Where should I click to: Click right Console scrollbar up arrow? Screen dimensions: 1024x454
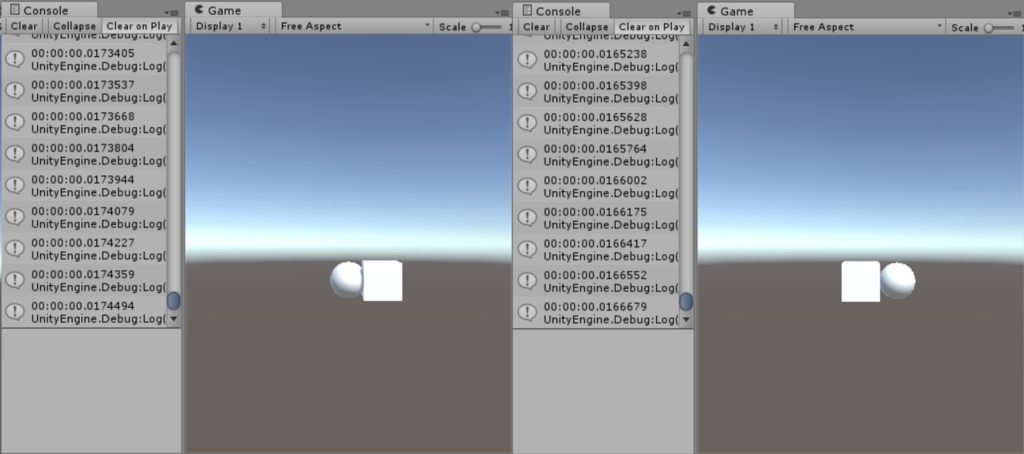click(686, 44)
